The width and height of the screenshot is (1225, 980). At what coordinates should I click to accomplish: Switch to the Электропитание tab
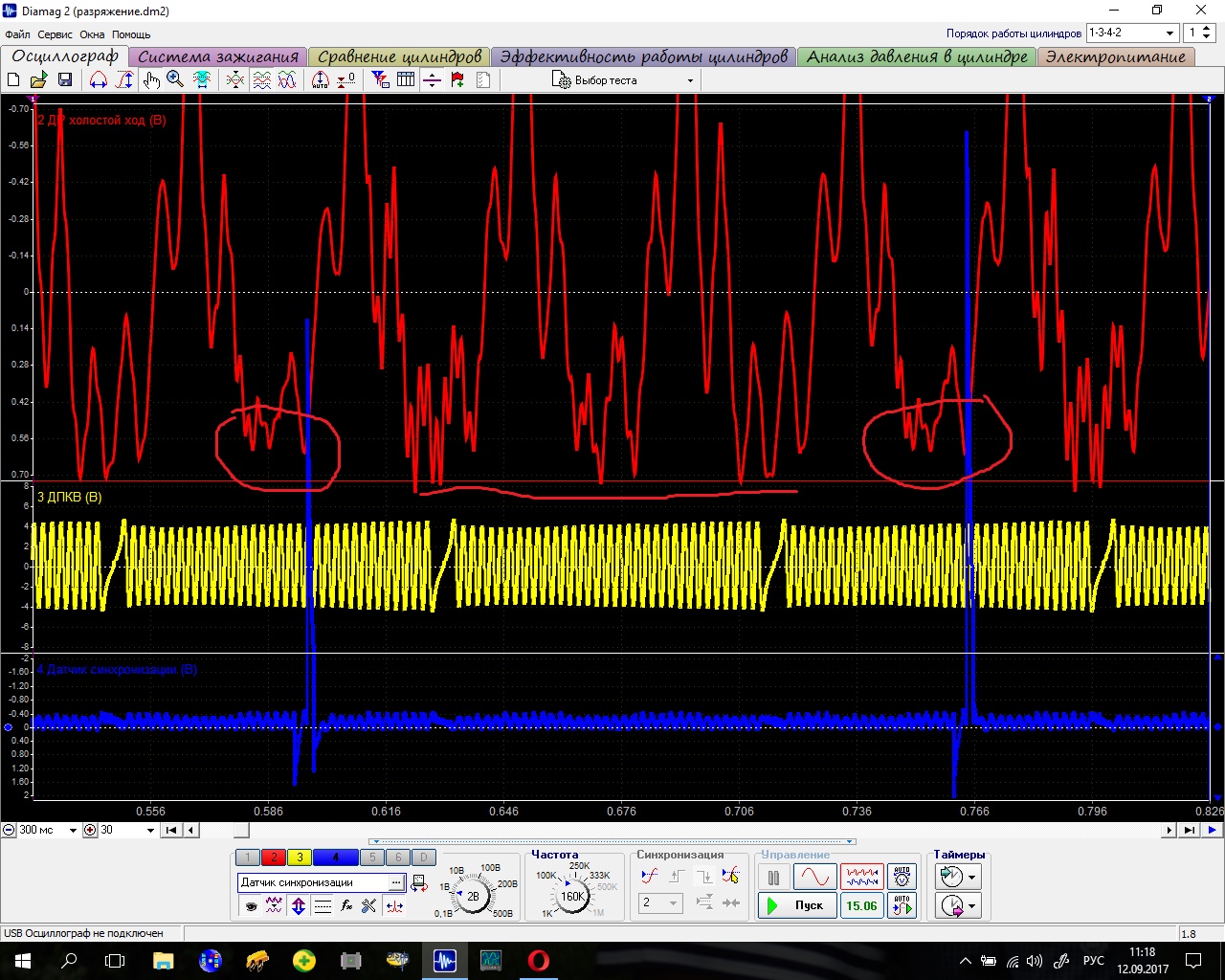point(1116,56)
